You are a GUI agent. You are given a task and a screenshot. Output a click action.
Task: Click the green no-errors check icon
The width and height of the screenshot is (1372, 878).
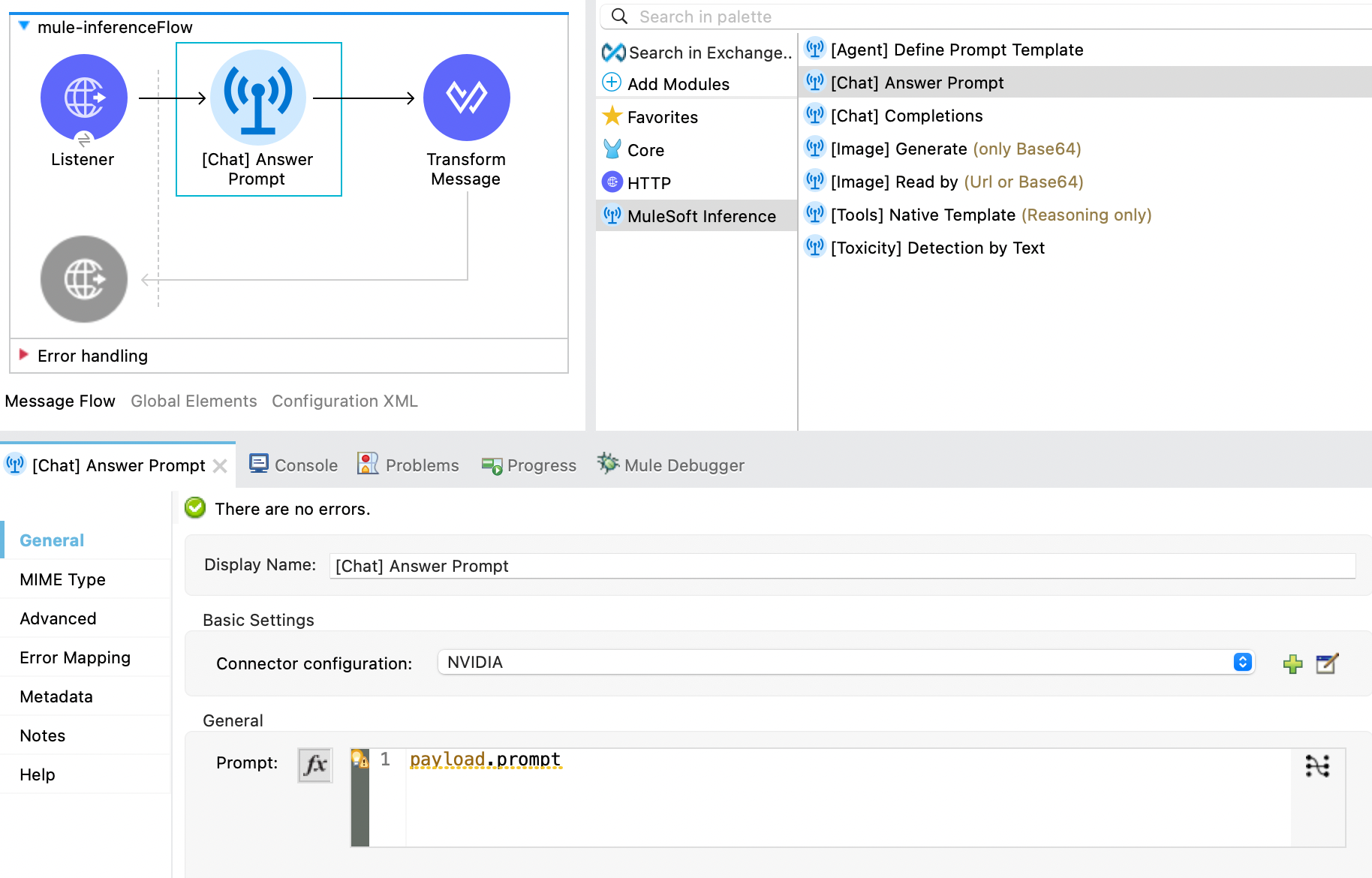point(195,508)
